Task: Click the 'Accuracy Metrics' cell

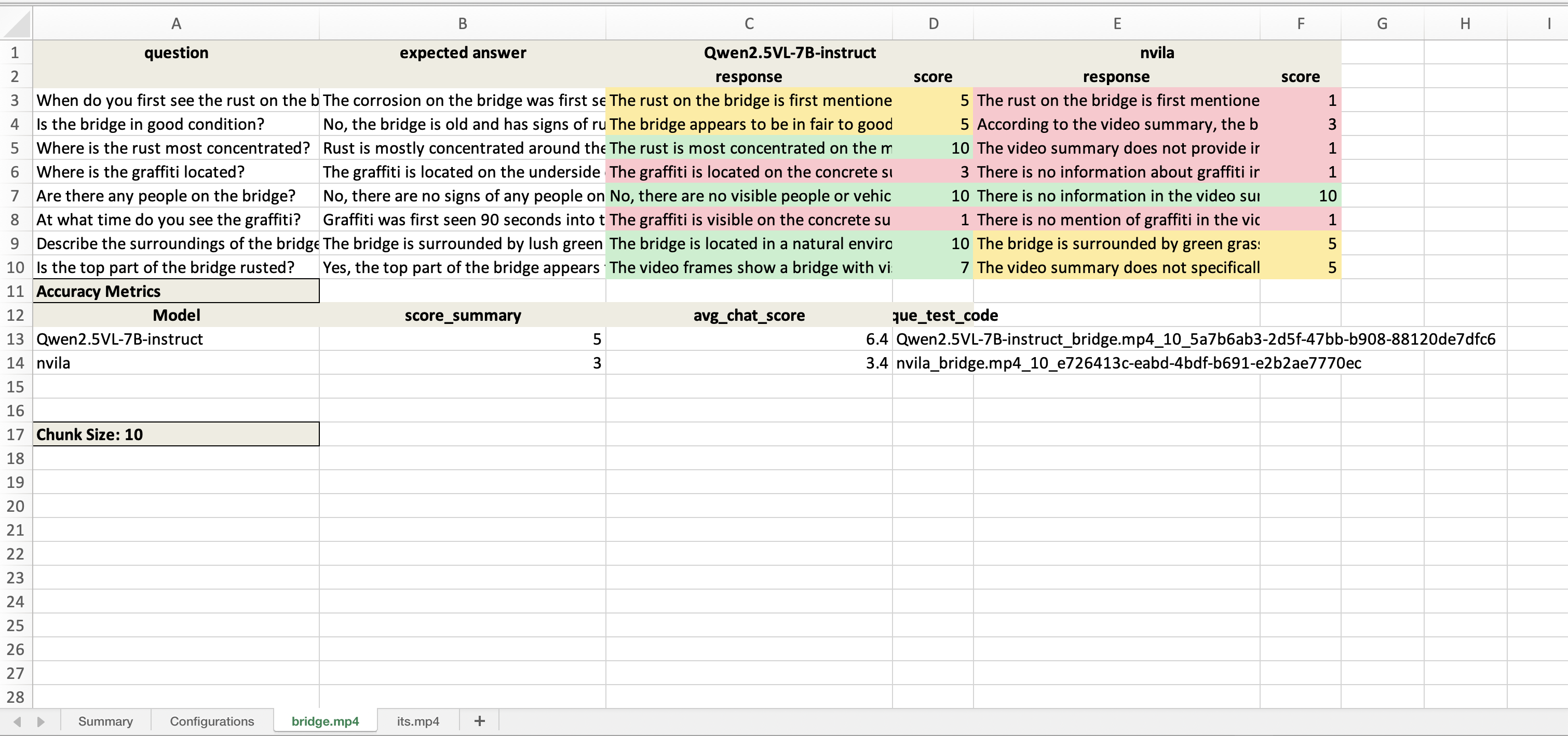Action: (176, 291)
